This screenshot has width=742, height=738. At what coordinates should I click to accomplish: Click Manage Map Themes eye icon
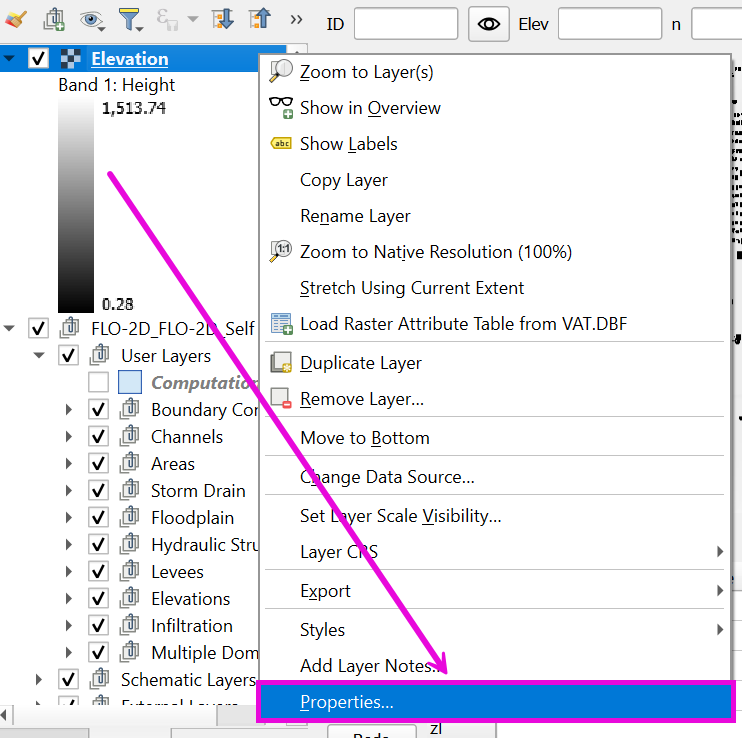pos(92,19)
